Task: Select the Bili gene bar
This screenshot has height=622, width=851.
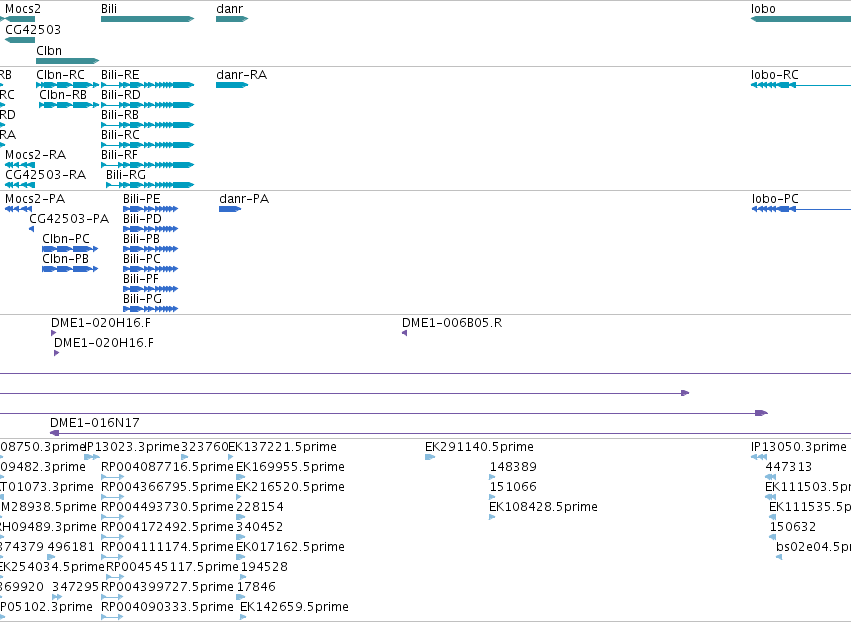Action: [148, 19]
